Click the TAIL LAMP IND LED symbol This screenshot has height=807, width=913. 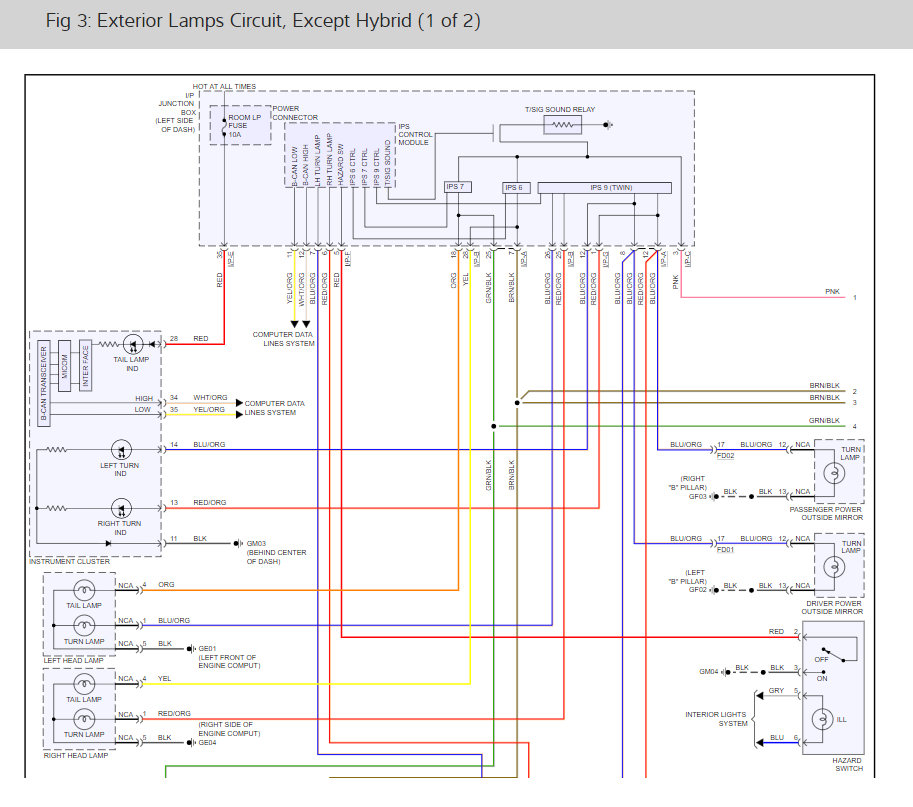tap(133, 345)
